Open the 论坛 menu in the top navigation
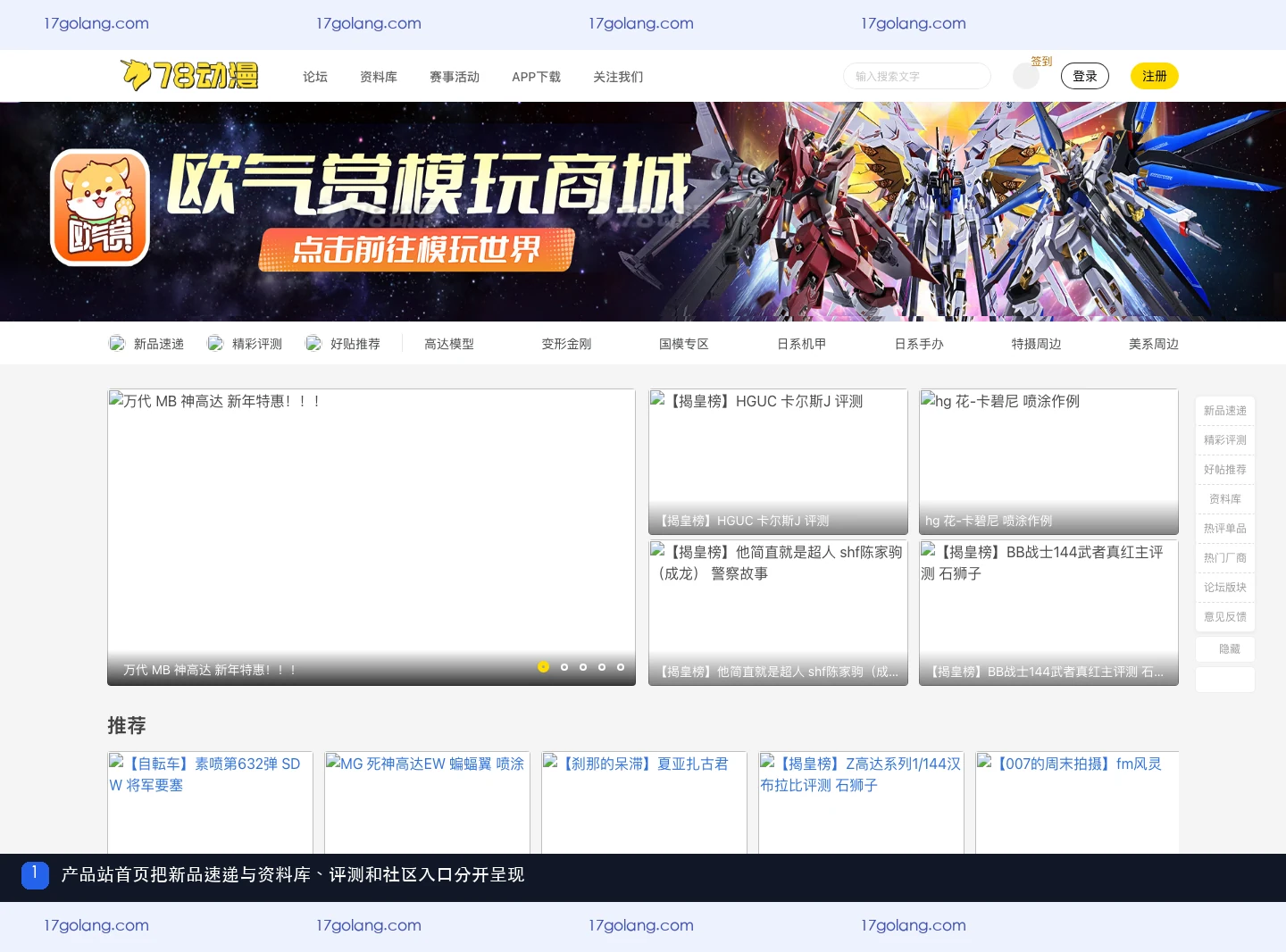This screenshot has height=952, width=1286. click(x=315, y=77)
